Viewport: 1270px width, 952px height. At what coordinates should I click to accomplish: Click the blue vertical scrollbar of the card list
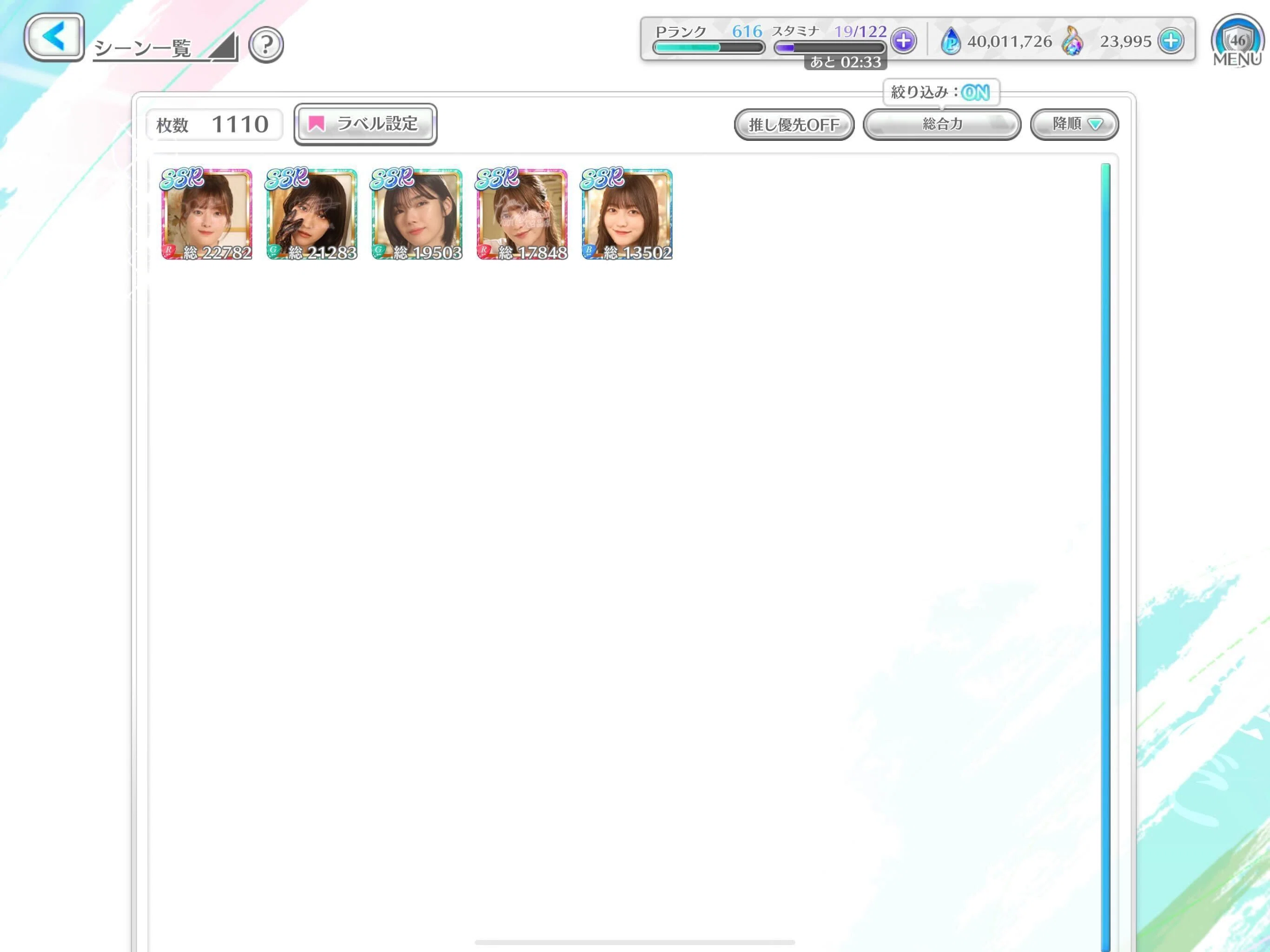1105,557
